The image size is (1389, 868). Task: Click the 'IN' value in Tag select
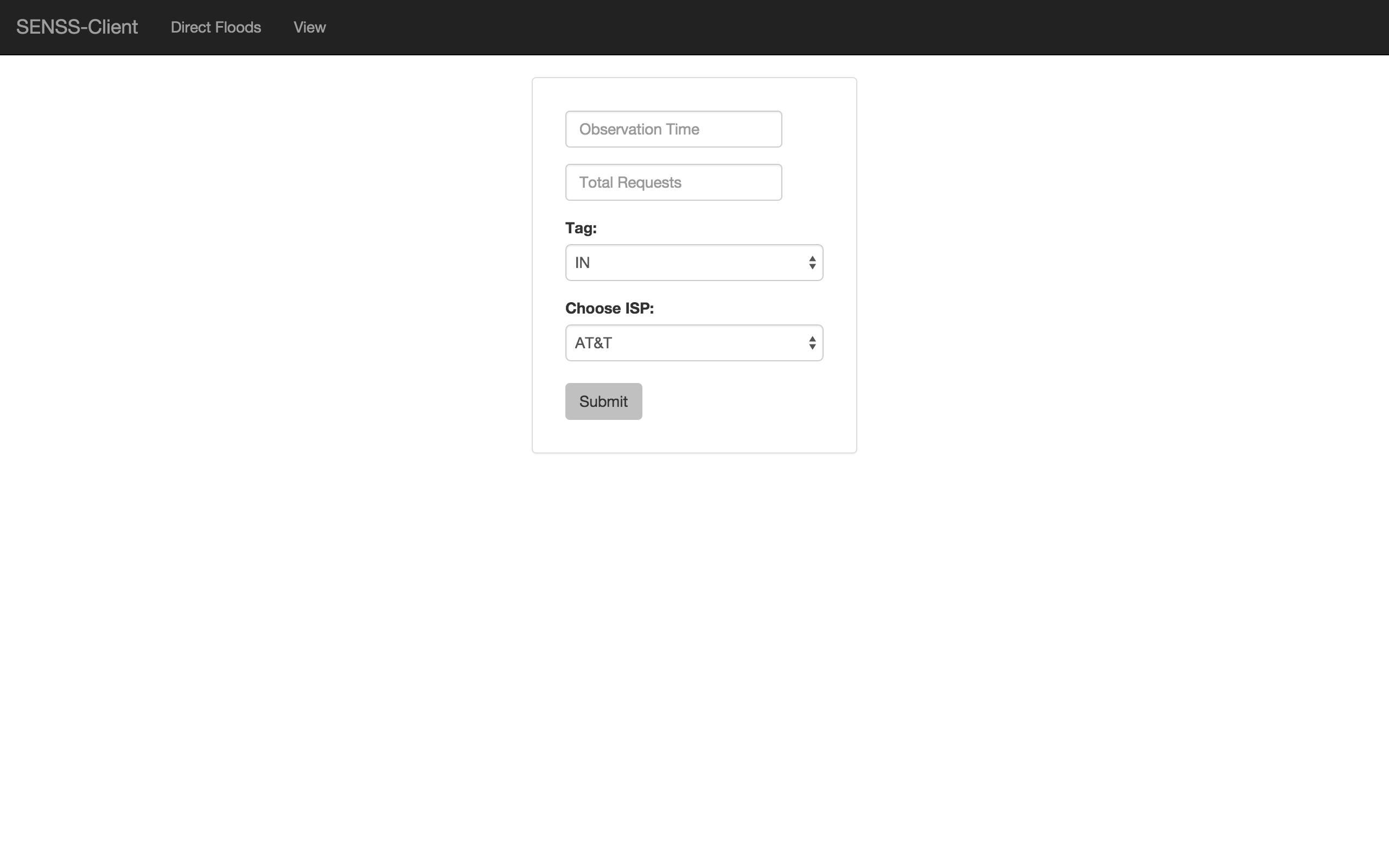click(582, 263)
